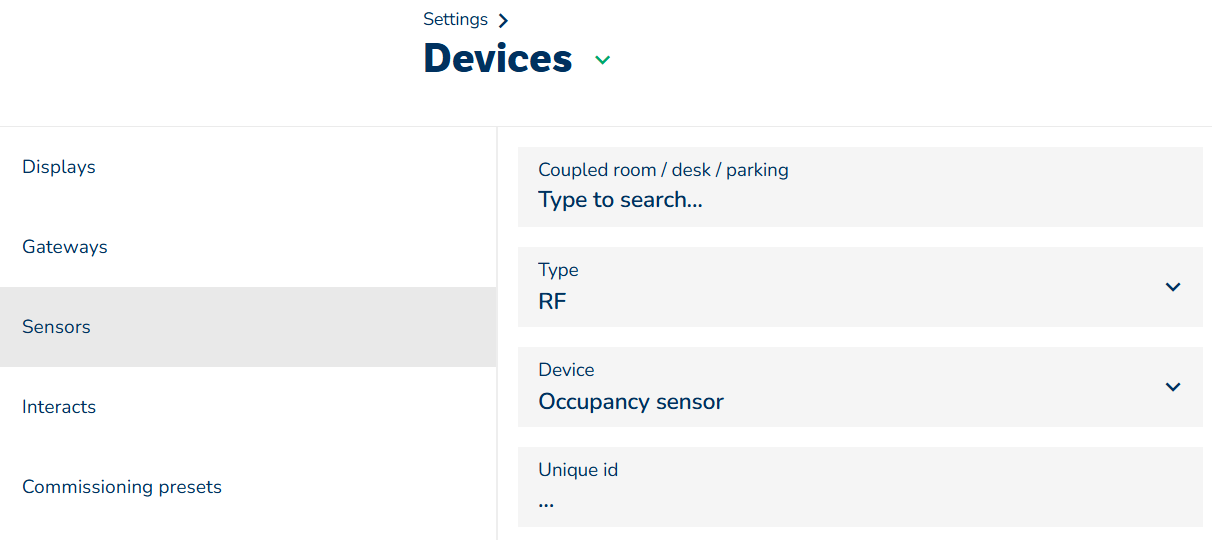Expand the Type dropdown chevron
The height and width of the screenshot is (540, 1212).
point(1173,287)
